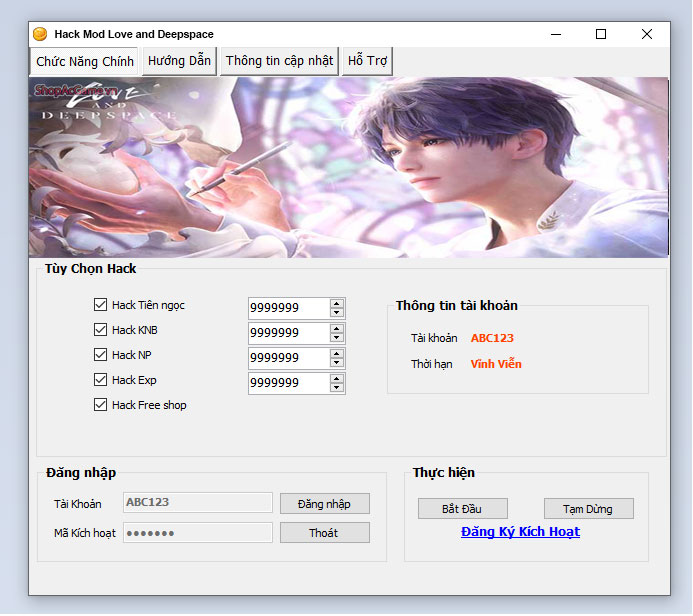
Task: Start the hack with Bắt Đầu button
Action: [x=463, y=509]
